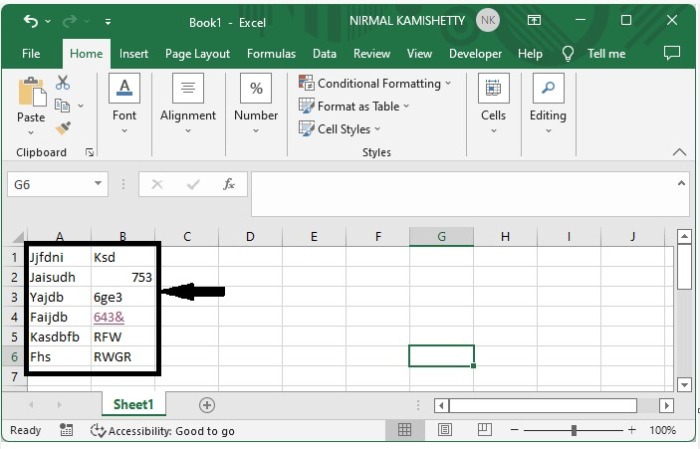Select column C header

(187, 237)
